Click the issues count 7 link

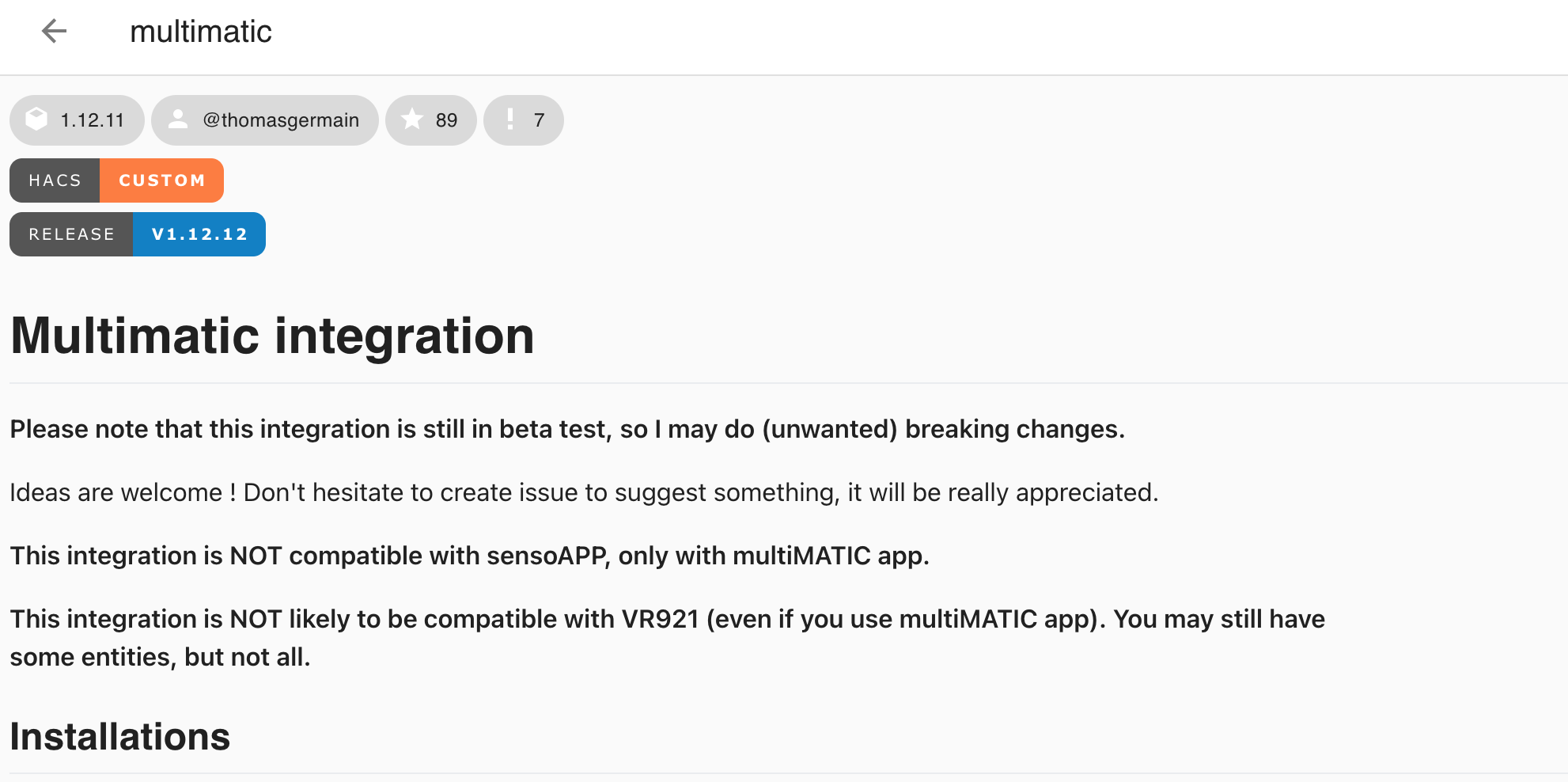[x=523, y=120]
